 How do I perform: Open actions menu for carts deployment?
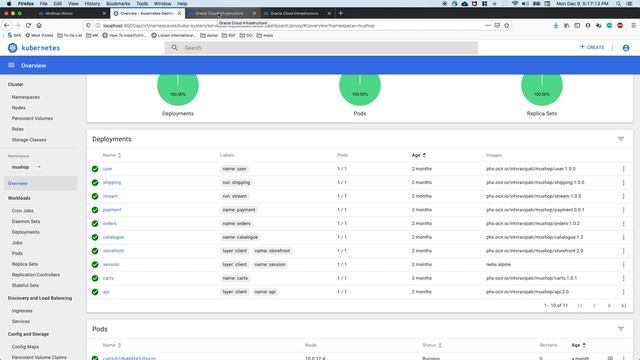(x=623, y=278)
